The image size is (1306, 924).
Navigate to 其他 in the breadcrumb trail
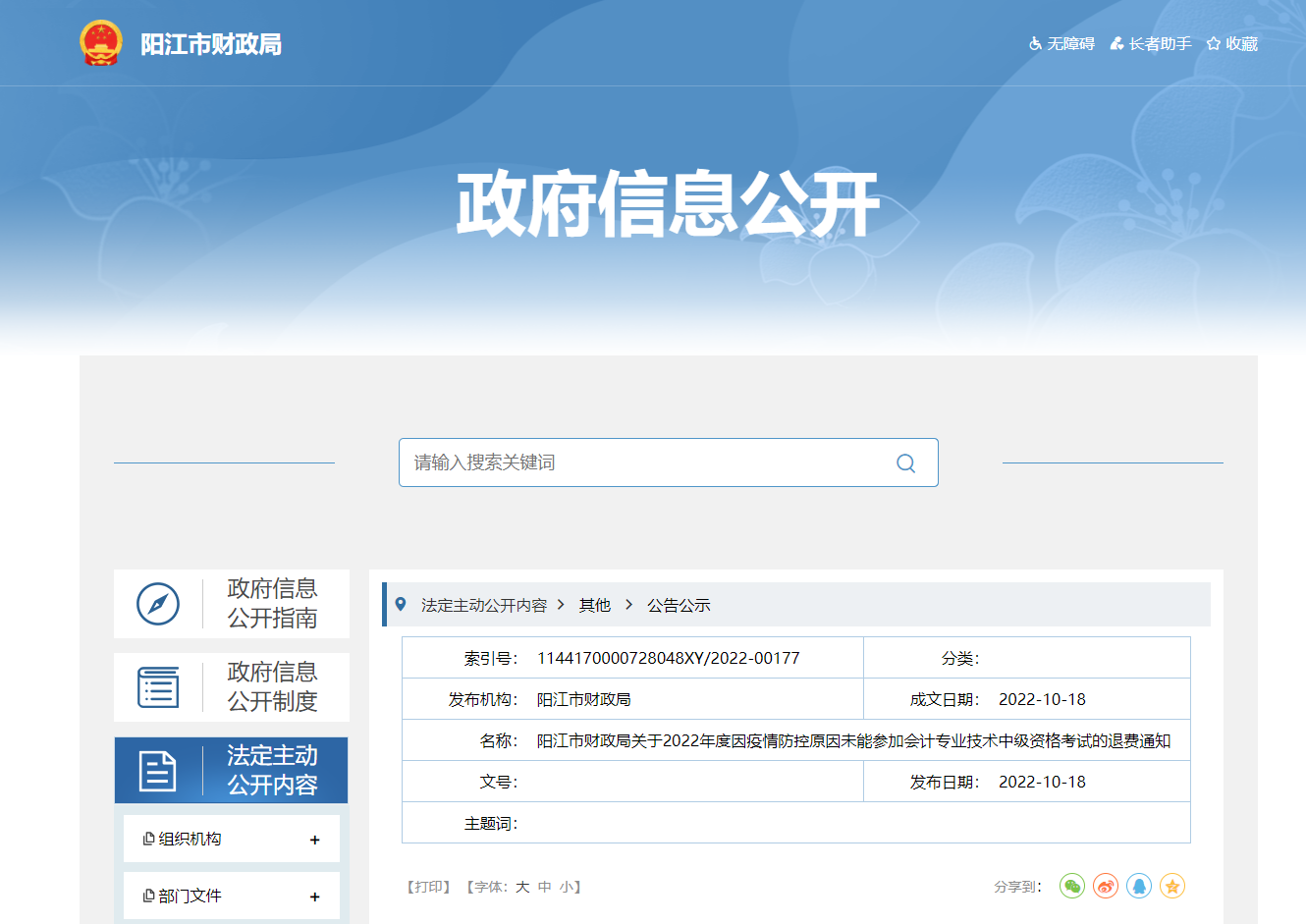594,605
